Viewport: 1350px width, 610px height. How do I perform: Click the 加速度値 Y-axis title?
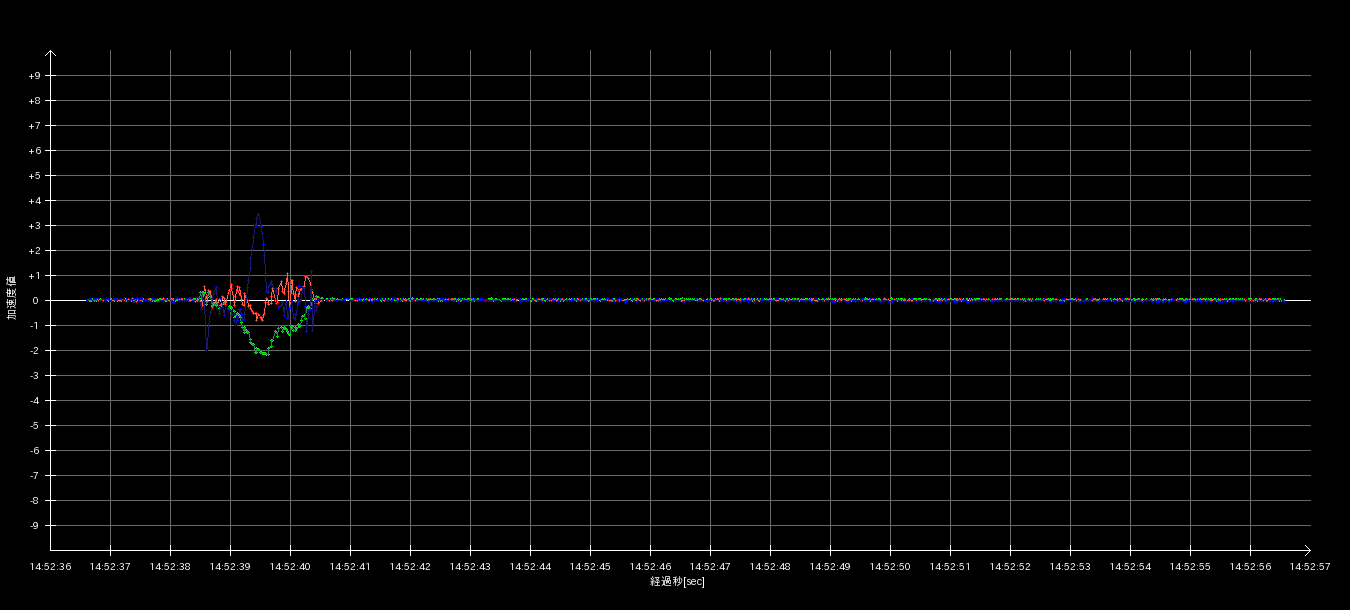(x=12, y=297)
